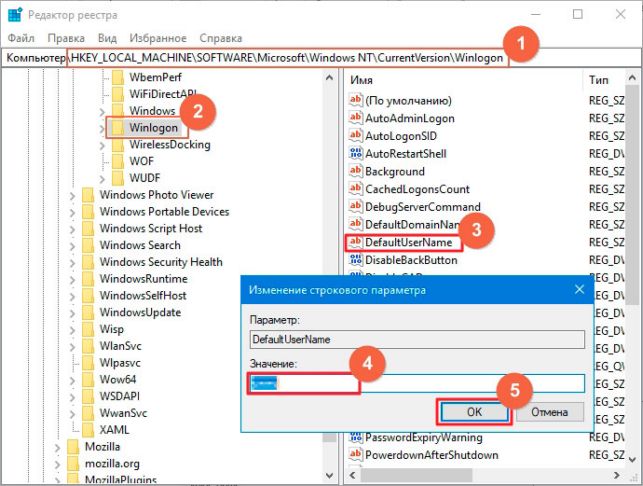Click the Winlogon folder icon
The height and width of the screenshot is (486, 643).
tap(118, 128)
